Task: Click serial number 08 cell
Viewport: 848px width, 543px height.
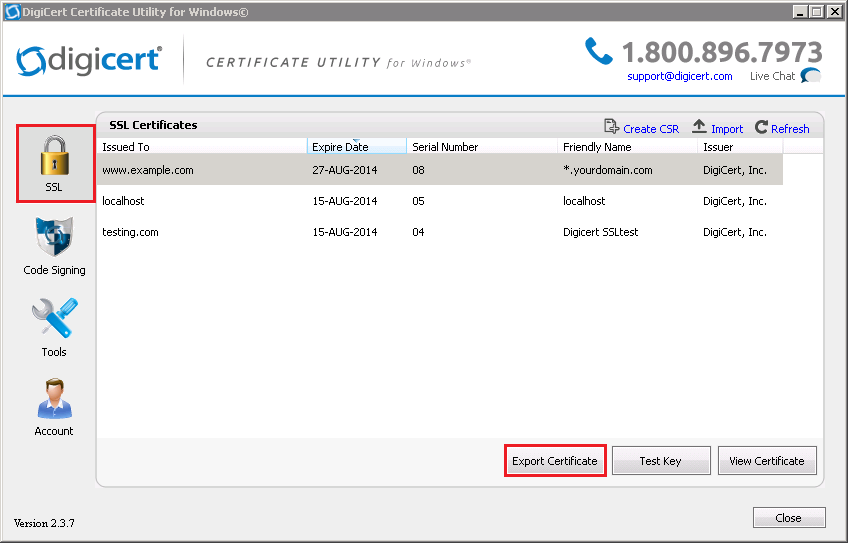Action: click(x=418, y=170)
